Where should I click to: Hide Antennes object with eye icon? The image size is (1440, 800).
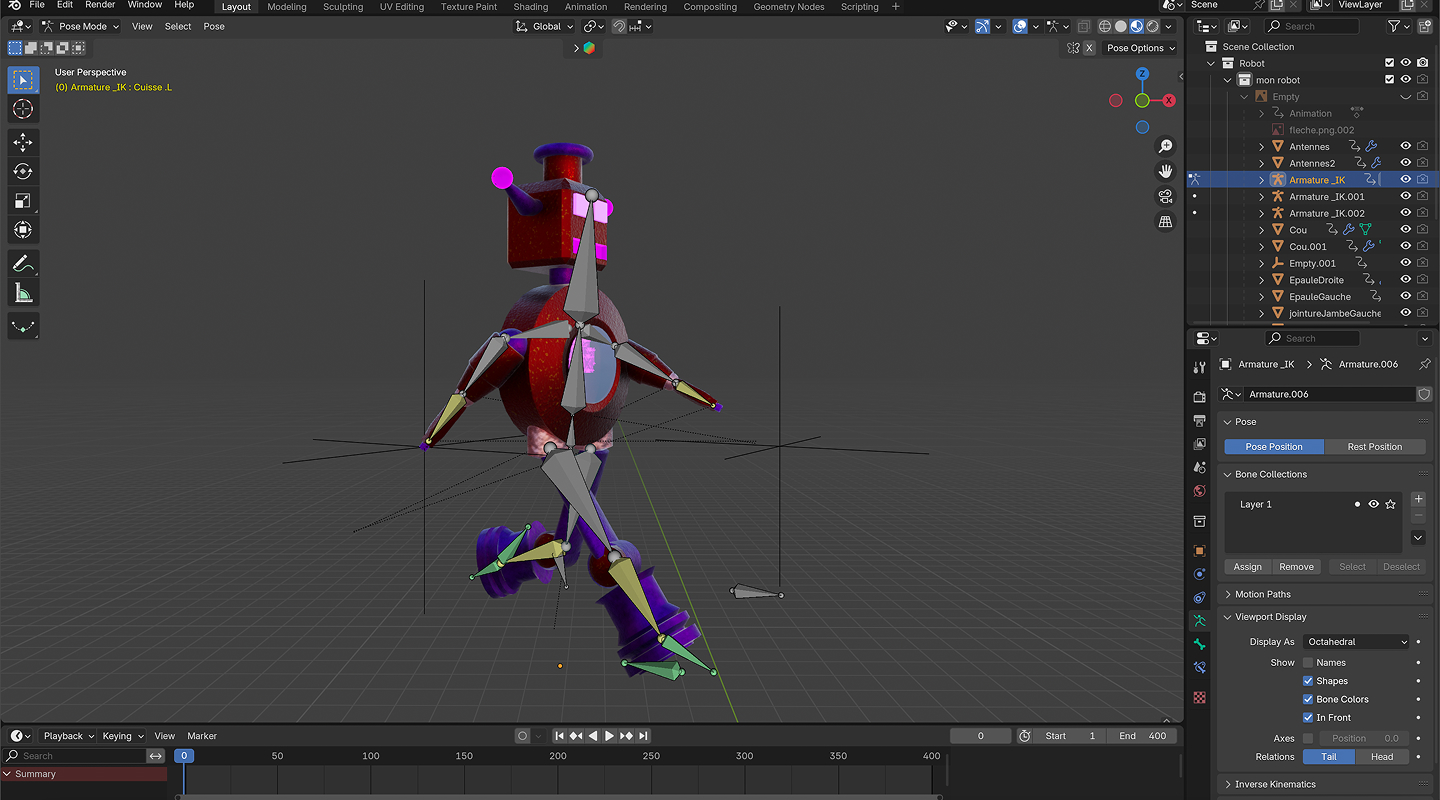point(1405,147)
